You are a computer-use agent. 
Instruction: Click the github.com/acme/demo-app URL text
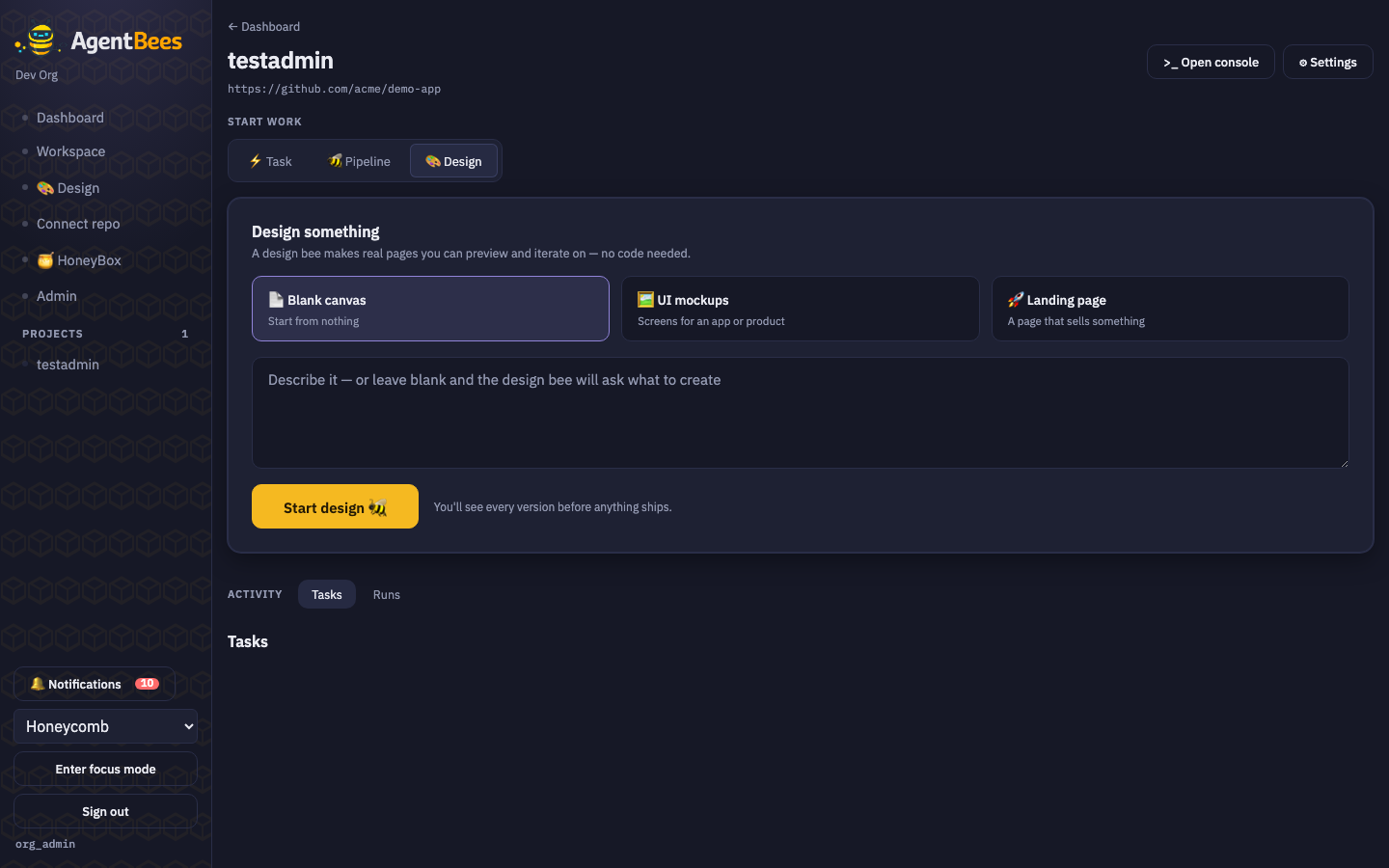pos(334,89)
